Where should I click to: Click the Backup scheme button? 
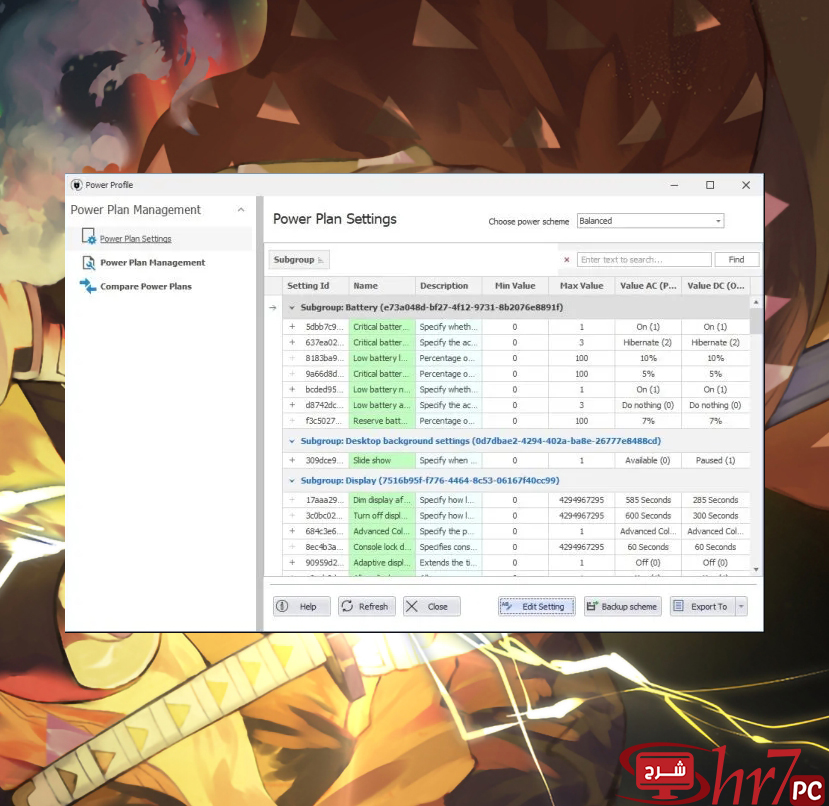pyautogui.click(x=624, y=607)
